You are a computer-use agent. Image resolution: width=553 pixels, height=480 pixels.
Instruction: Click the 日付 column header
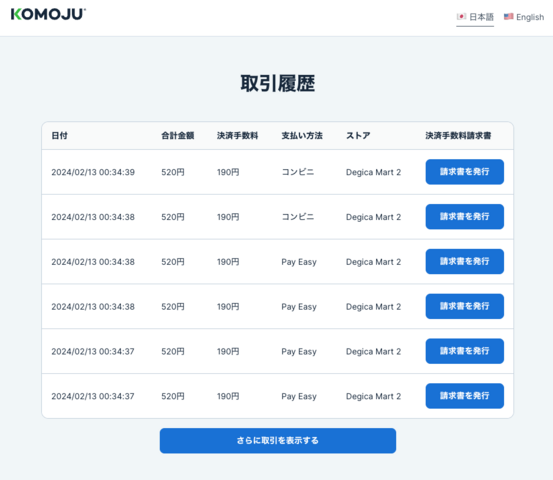tap(59, 136)
